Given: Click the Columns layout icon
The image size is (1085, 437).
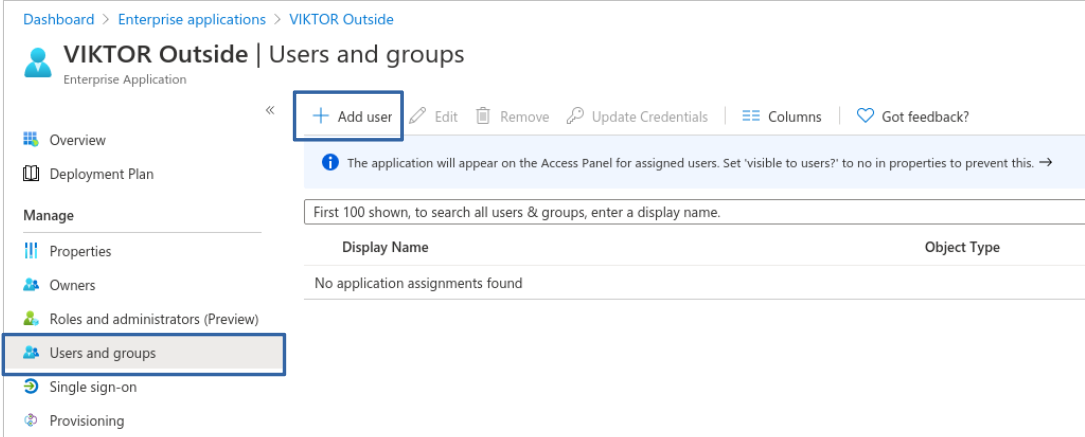Looking at the screenshot, I should (751, 116).
